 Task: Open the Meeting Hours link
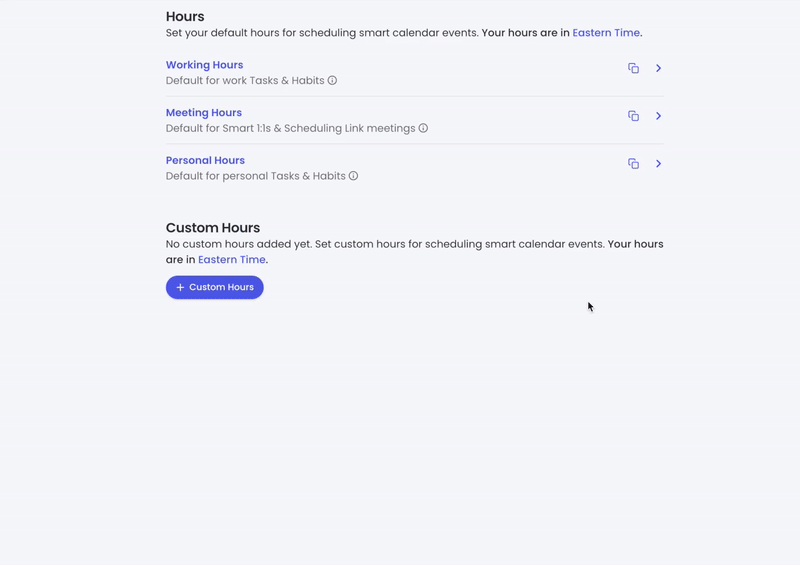204,112
